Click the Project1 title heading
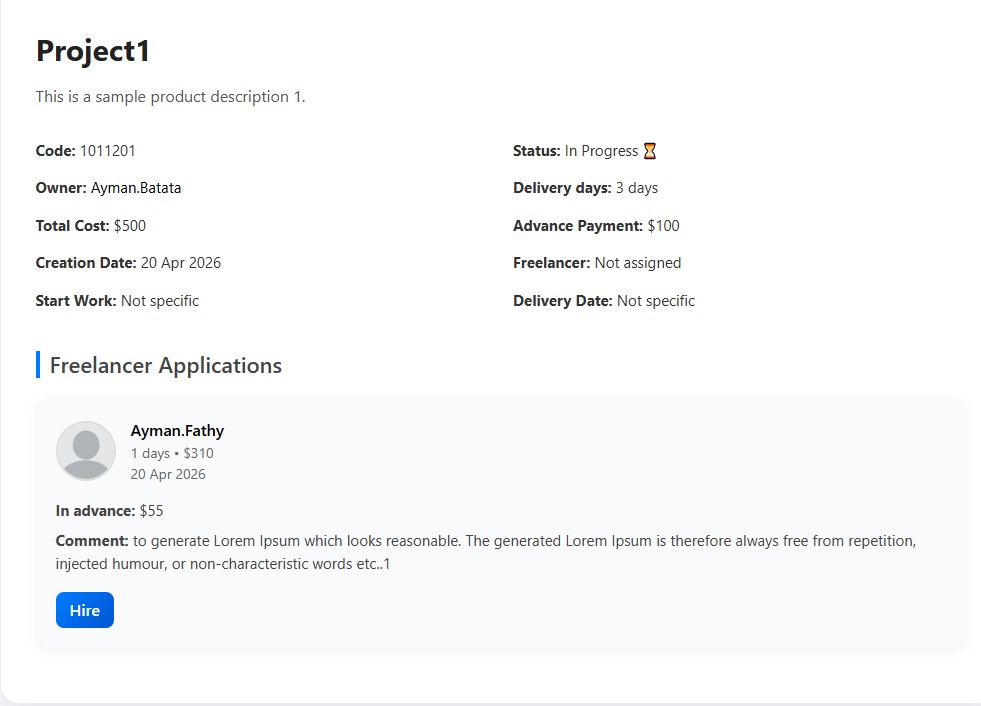This screenshot has height=706, width=981. click(93, 51)
